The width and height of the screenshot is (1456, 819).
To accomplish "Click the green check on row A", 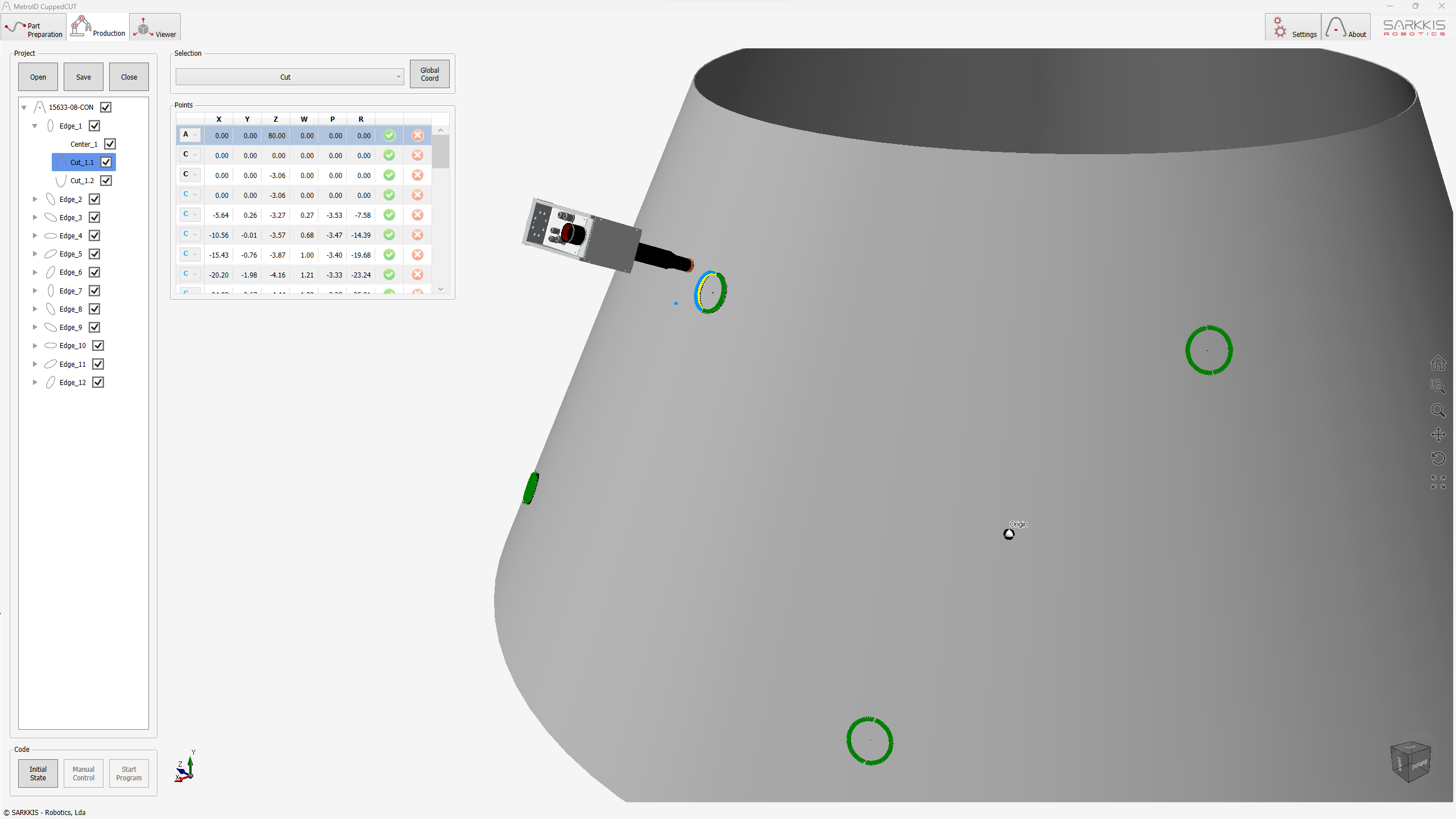I will point(389,135).
